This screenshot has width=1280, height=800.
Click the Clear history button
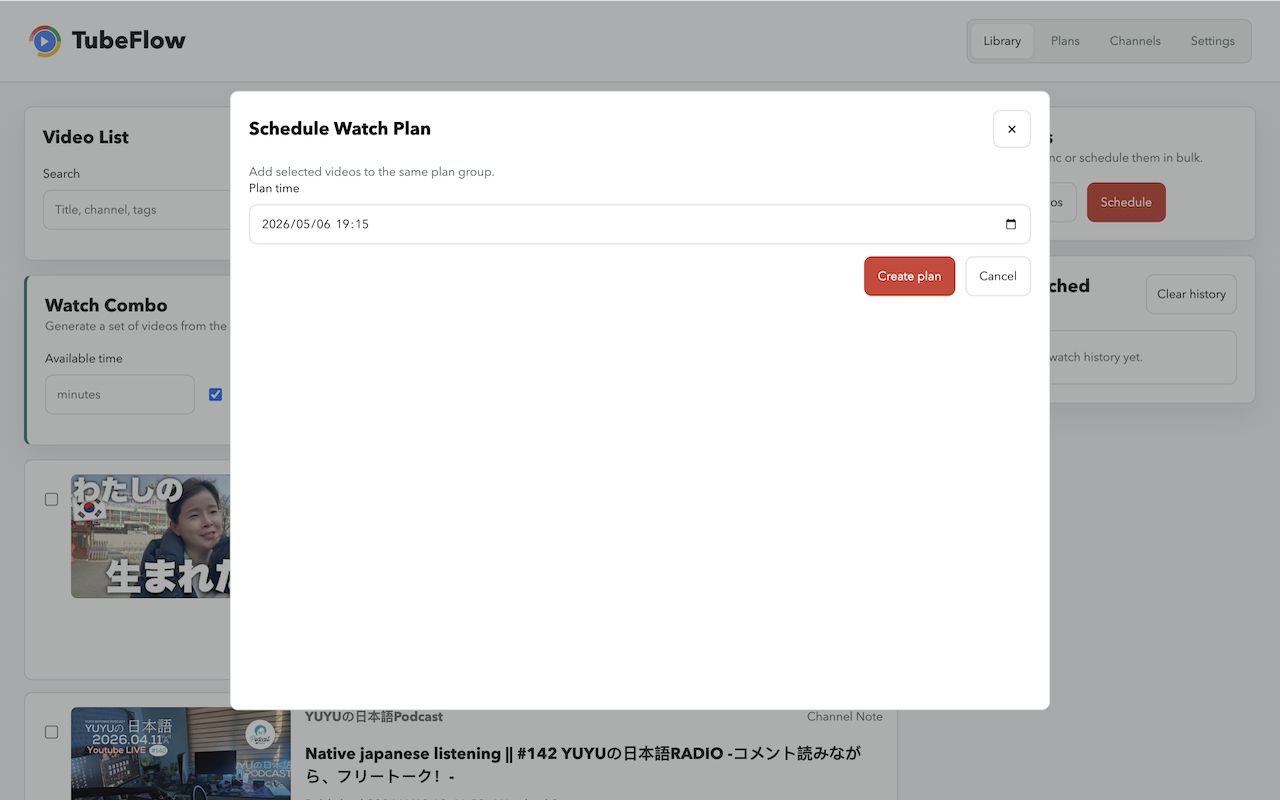pos(1191,294)
